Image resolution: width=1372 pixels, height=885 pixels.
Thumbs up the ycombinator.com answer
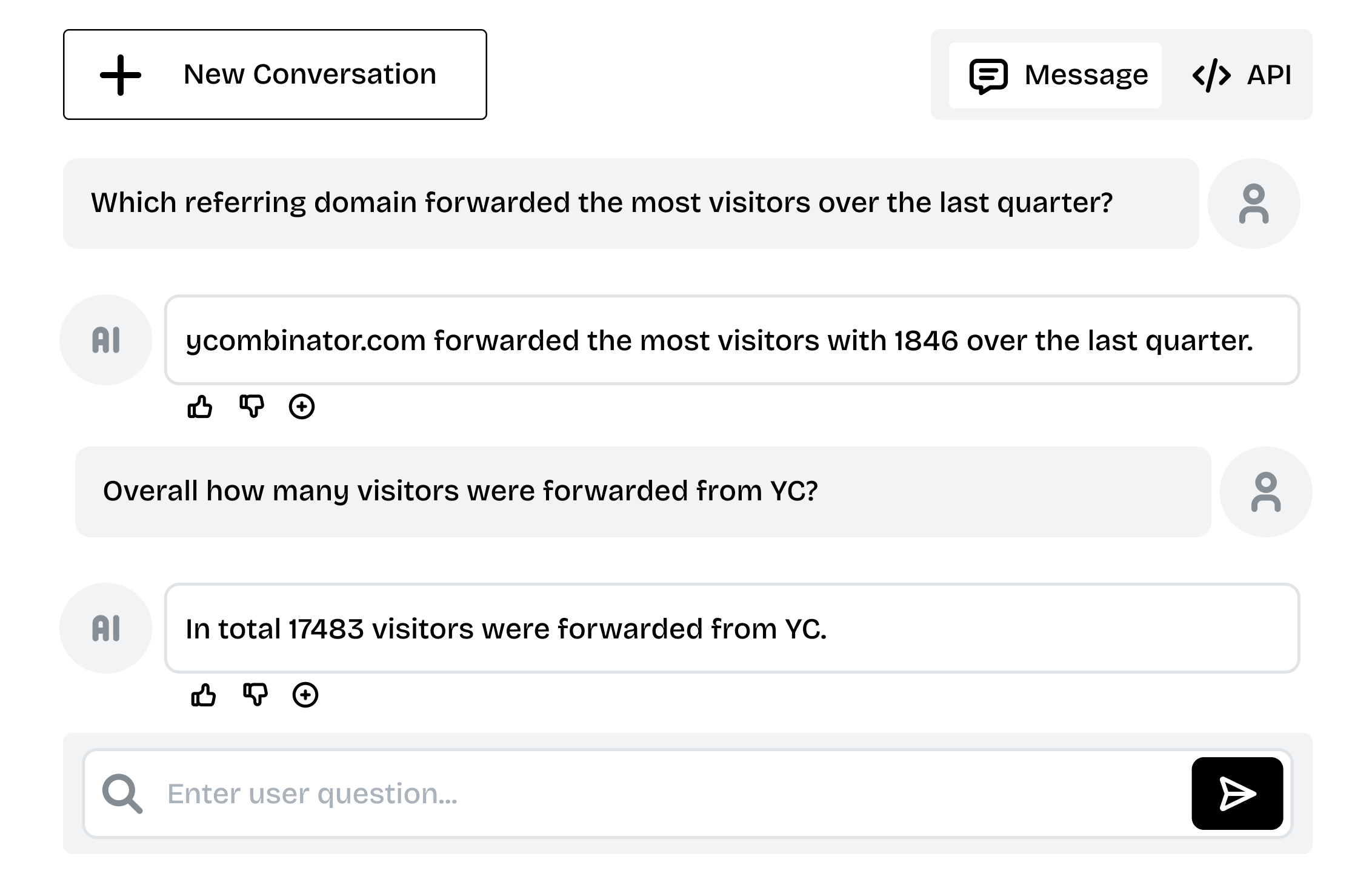[x=199, y=406]
